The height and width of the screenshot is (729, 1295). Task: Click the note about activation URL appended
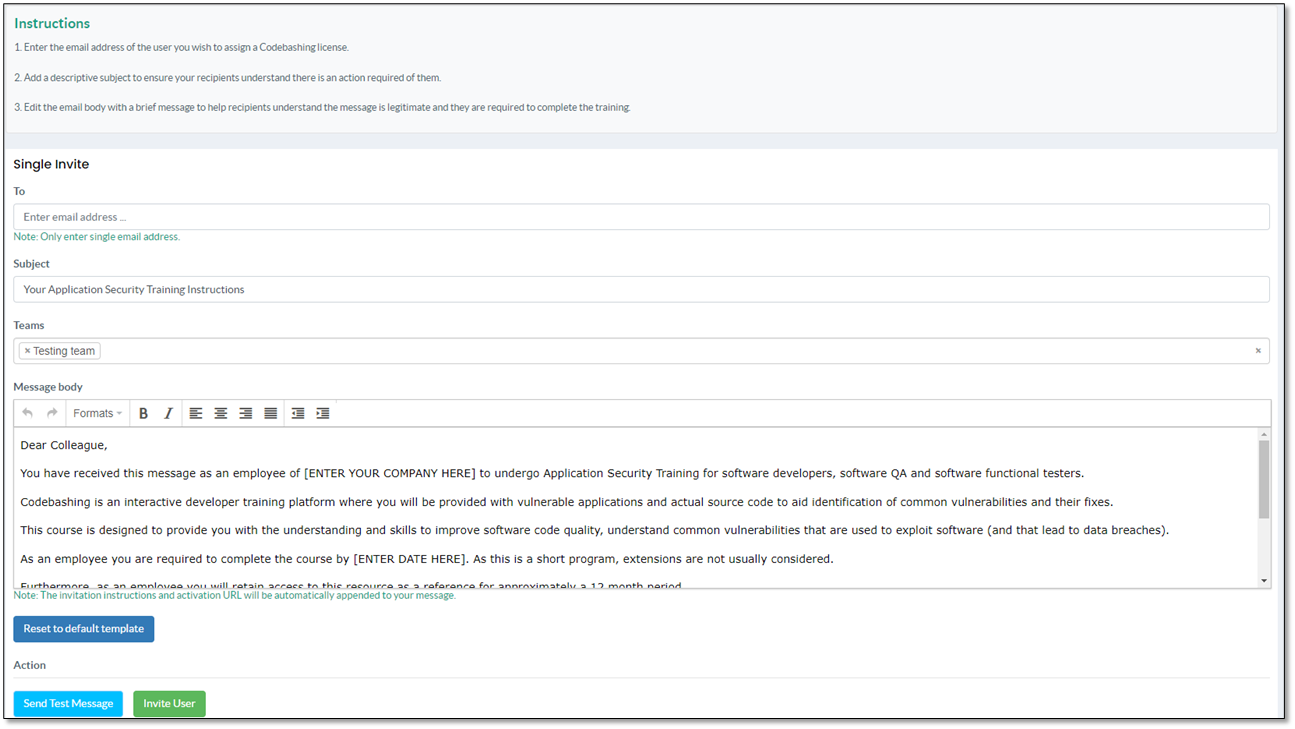click(235, 595)
